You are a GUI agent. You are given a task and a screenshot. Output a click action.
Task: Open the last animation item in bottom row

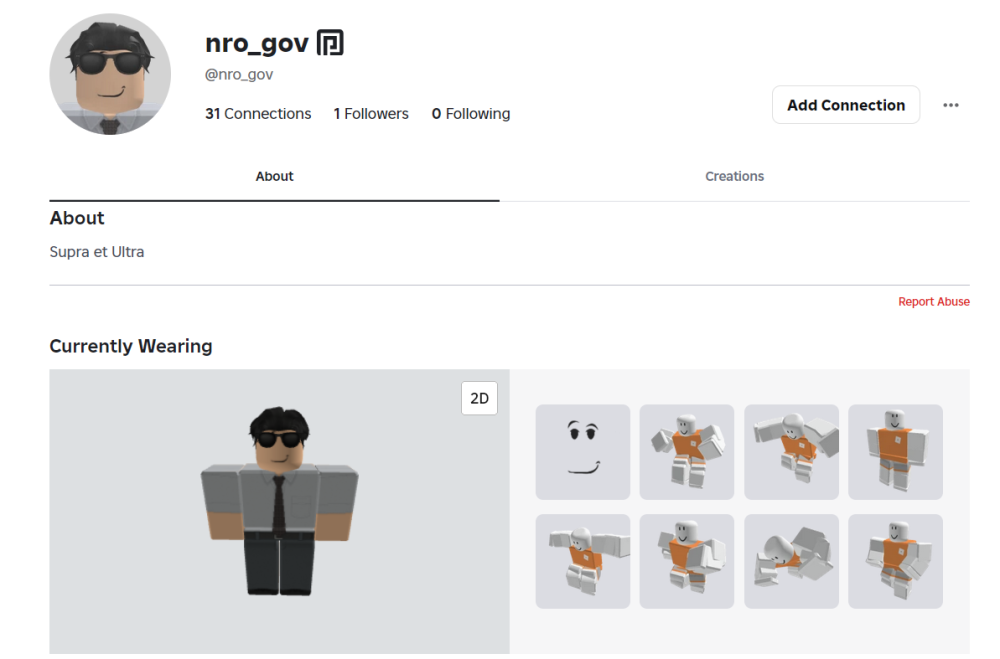895,561
